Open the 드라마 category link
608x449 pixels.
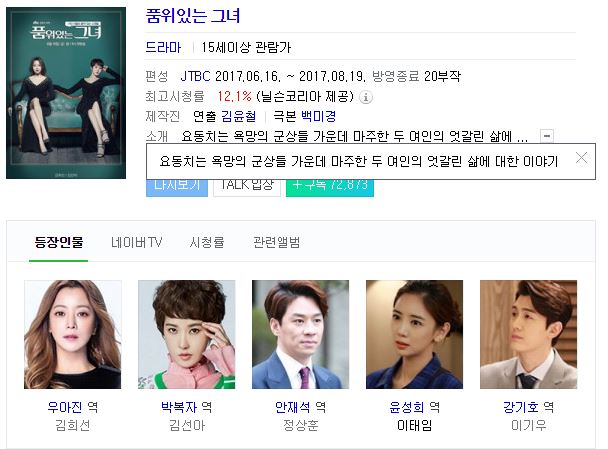pyautogui.click(x=163, y=47)
